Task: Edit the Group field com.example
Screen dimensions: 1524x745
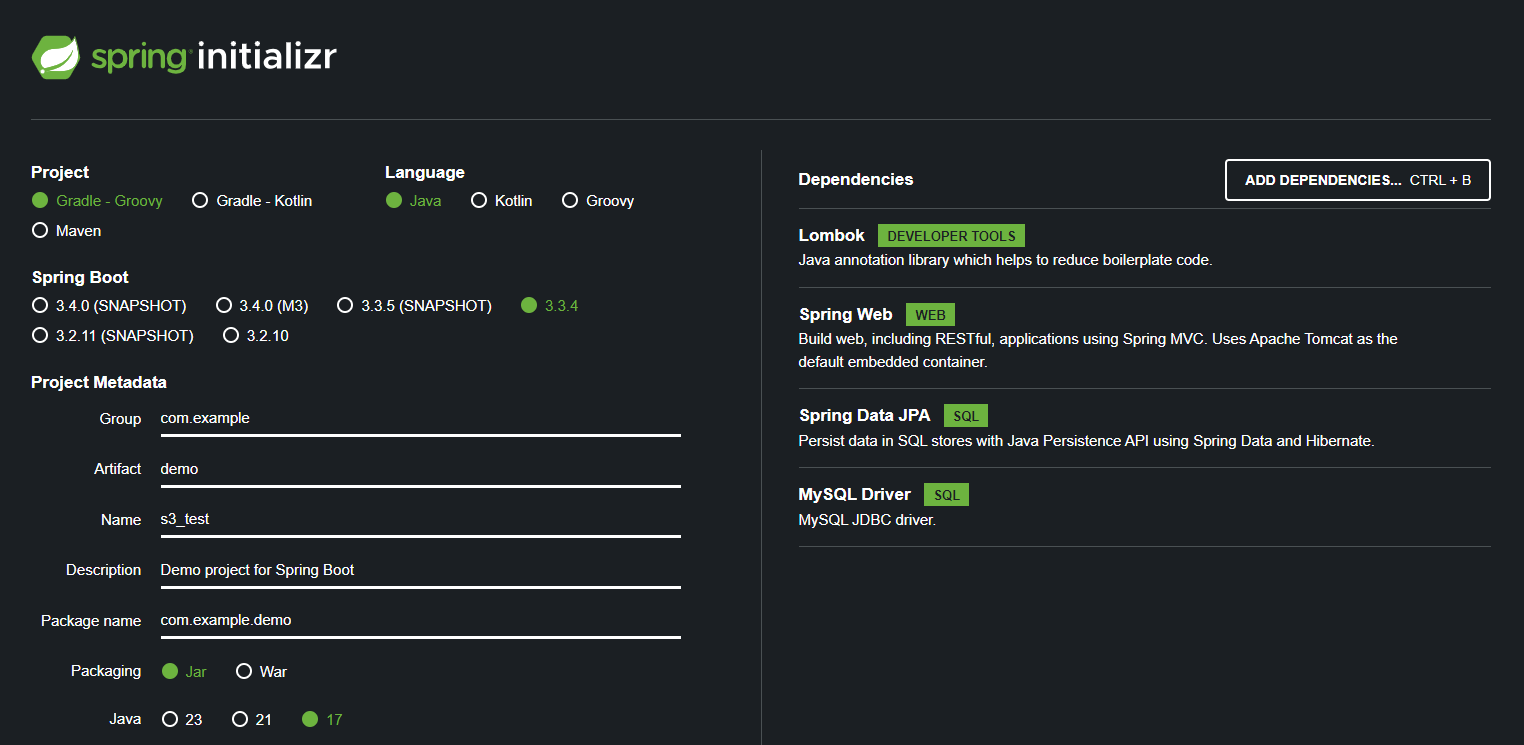Action: pyautogui.click(x=420, y=419)
